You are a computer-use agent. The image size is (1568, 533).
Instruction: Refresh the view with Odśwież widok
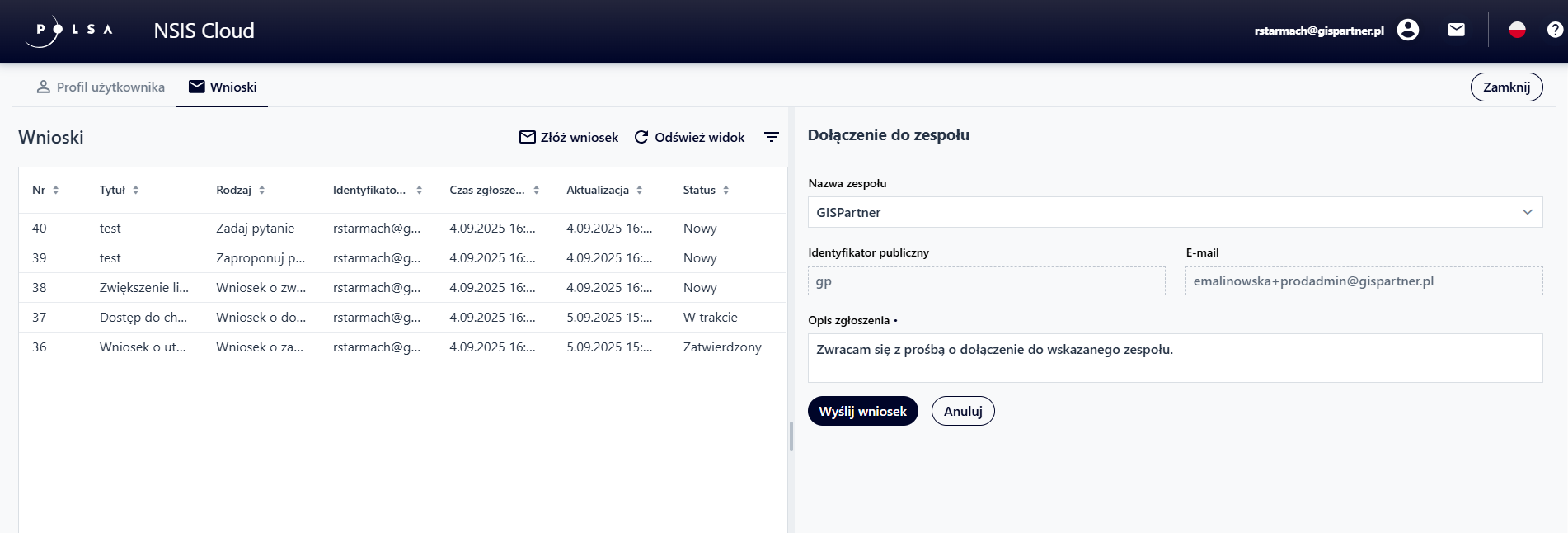689,137
